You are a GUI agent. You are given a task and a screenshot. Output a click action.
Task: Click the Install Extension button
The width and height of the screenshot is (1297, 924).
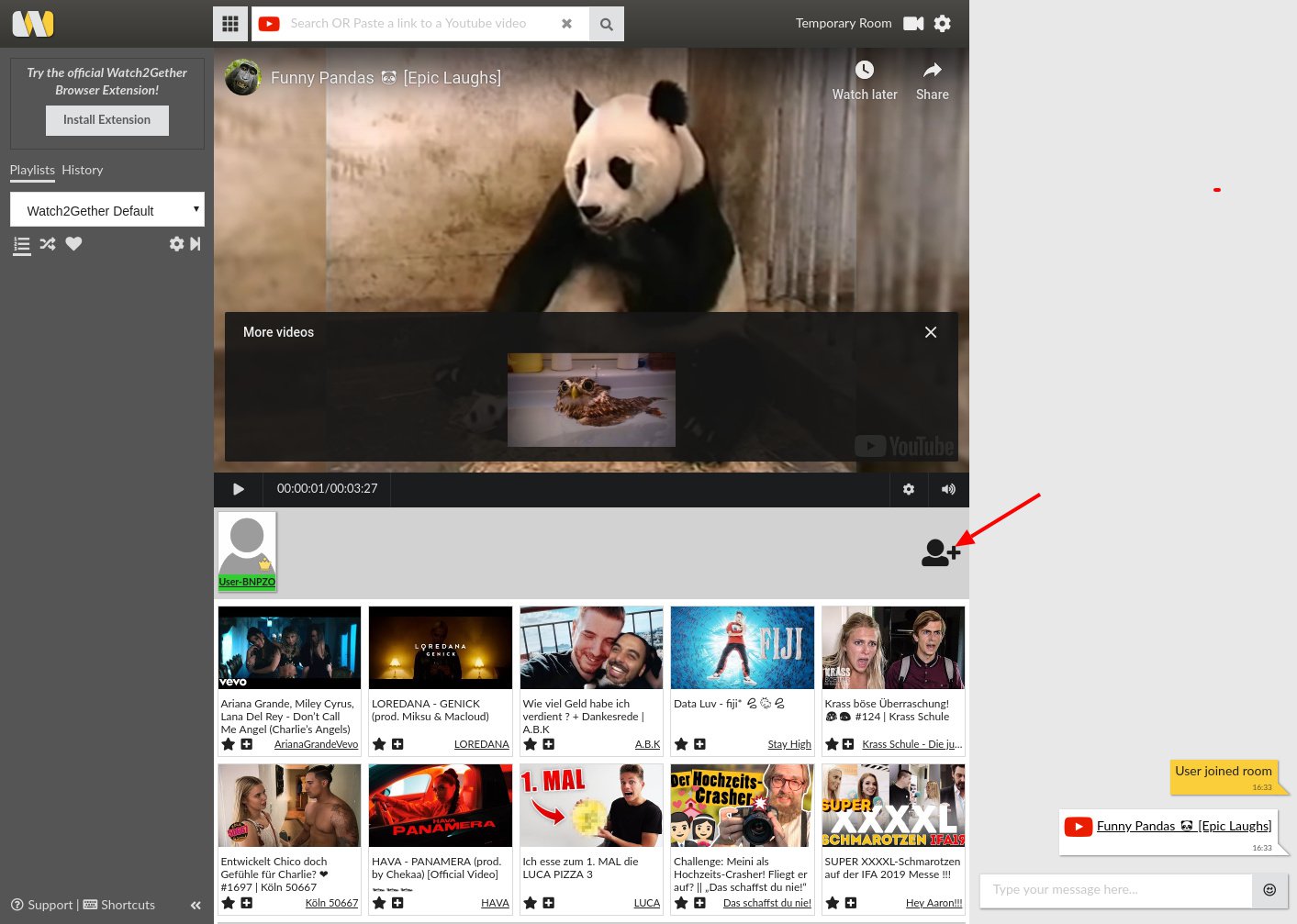coord(106,119)
